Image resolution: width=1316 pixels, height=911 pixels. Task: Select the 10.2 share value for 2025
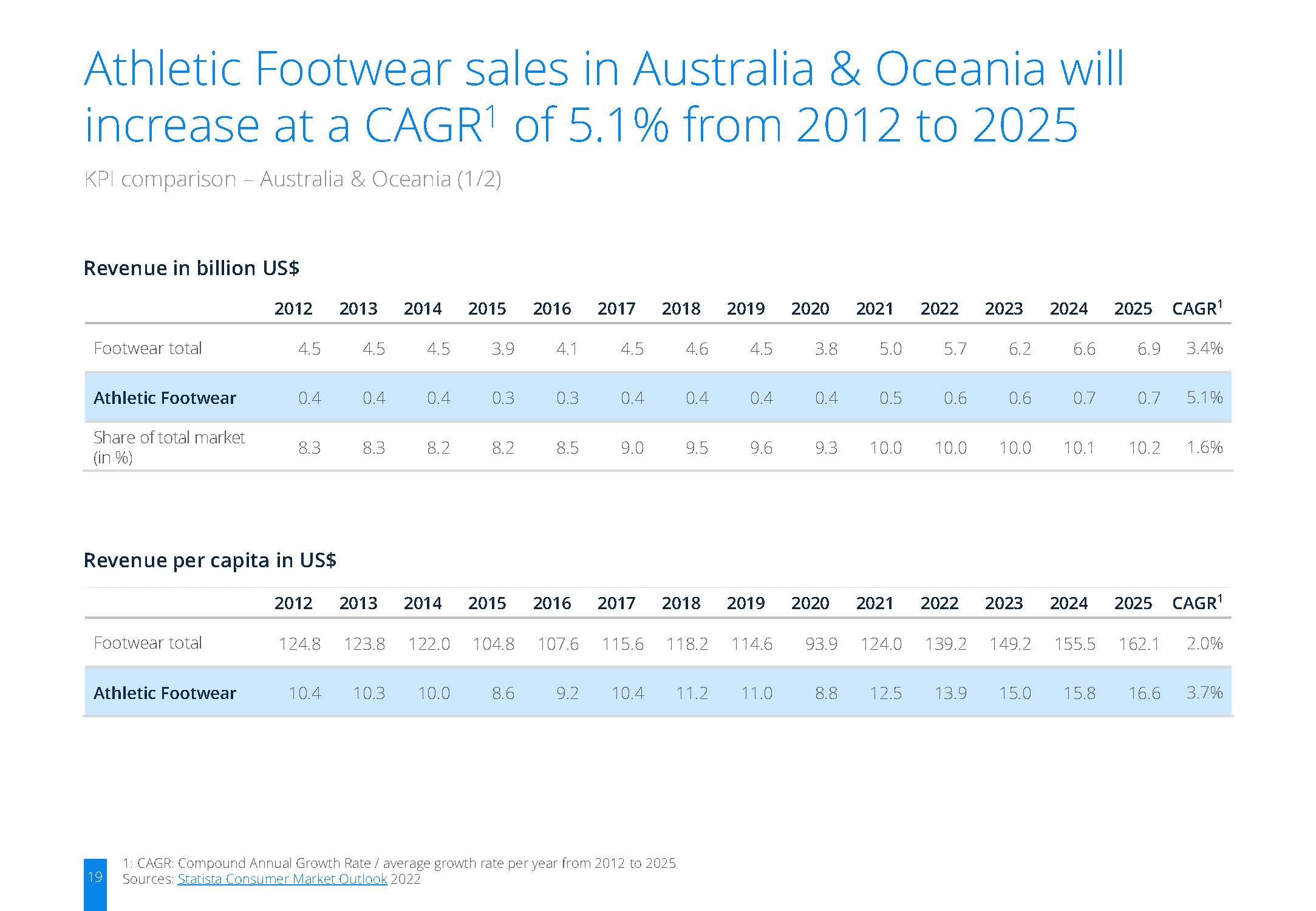coord(1144,448)
